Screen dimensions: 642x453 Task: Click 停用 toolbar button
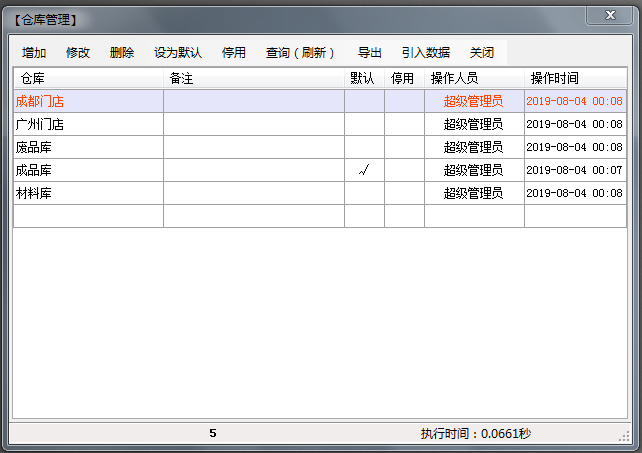234,53
